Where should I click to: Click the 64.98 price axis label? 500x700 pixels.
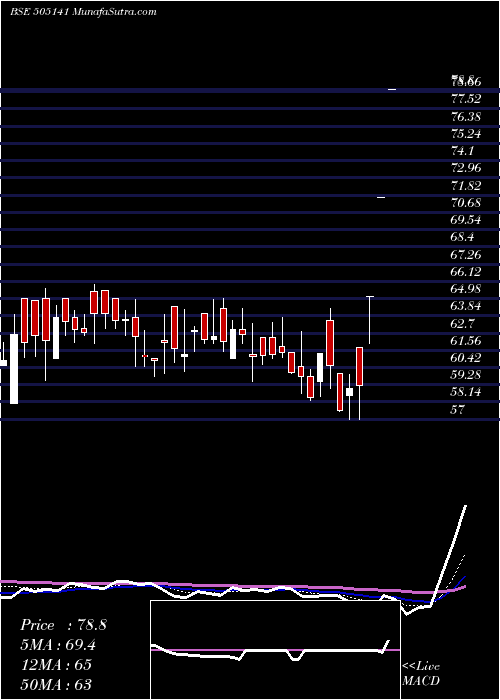tap(467, 289)
